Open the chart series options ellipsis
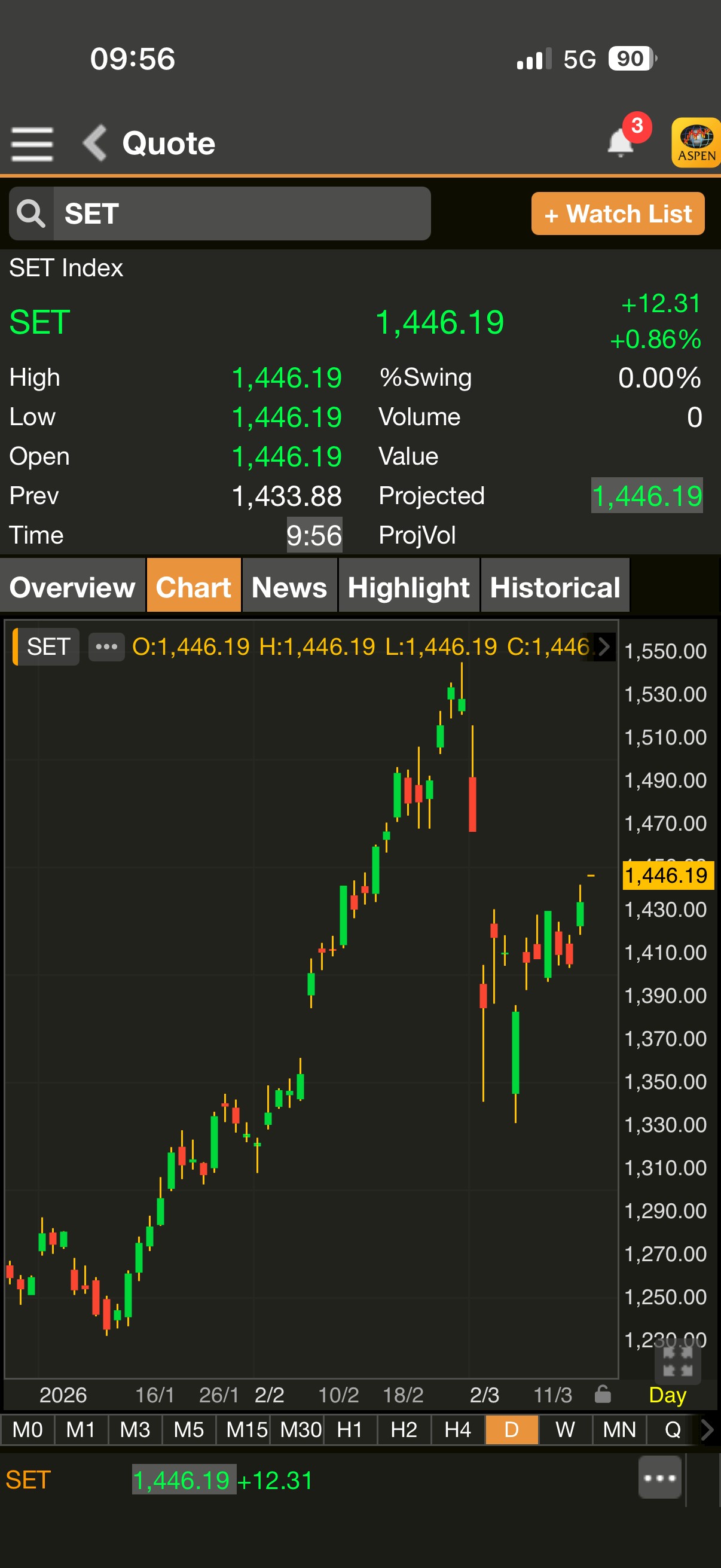This screenshot has height=1568, width=721. tap(106, 646)
